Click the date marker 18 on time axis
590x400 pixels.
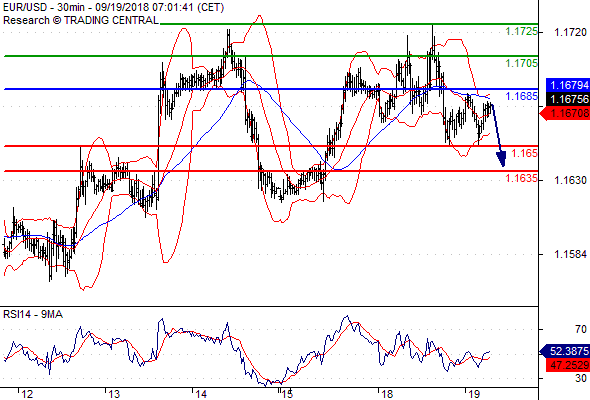click(386, 394)
